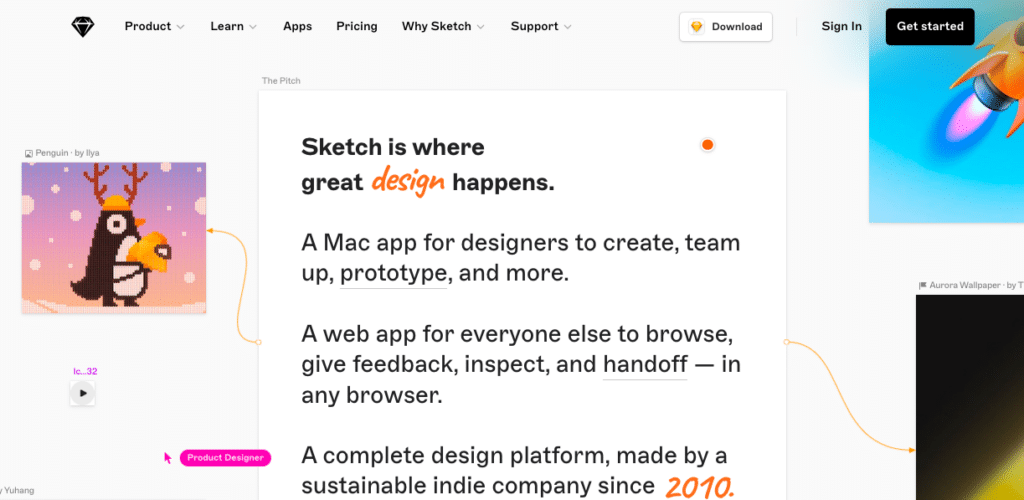
Task: Open the Support dropdown menu
Action: [x=541, y=27]
